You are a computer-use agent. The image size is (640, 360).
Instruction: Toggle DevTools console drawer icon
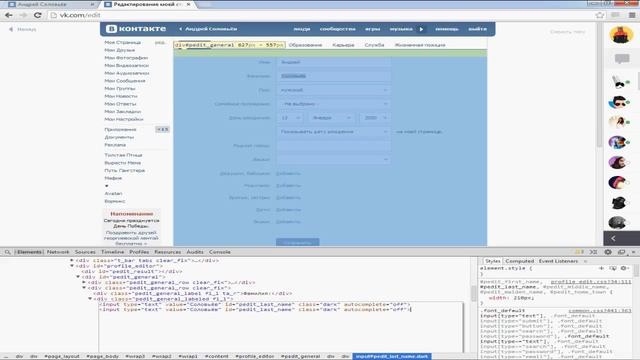tap(593, 252)
